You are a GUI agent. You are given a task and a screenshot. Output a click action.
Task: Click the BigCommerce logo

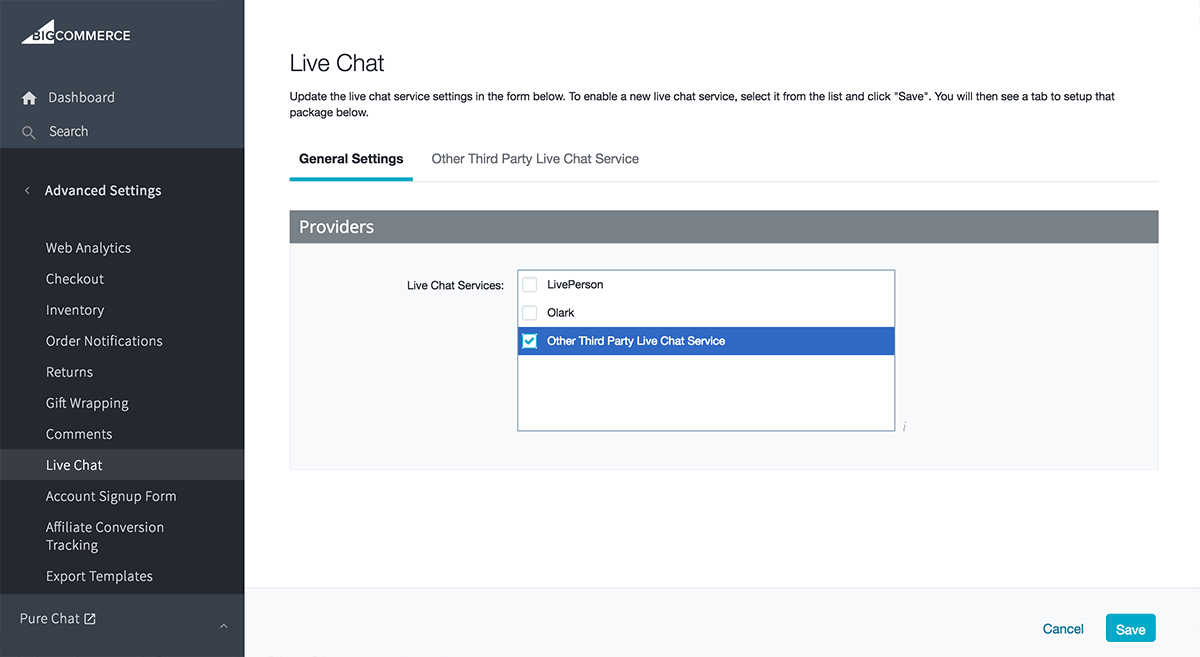click(x=76, y=33)
